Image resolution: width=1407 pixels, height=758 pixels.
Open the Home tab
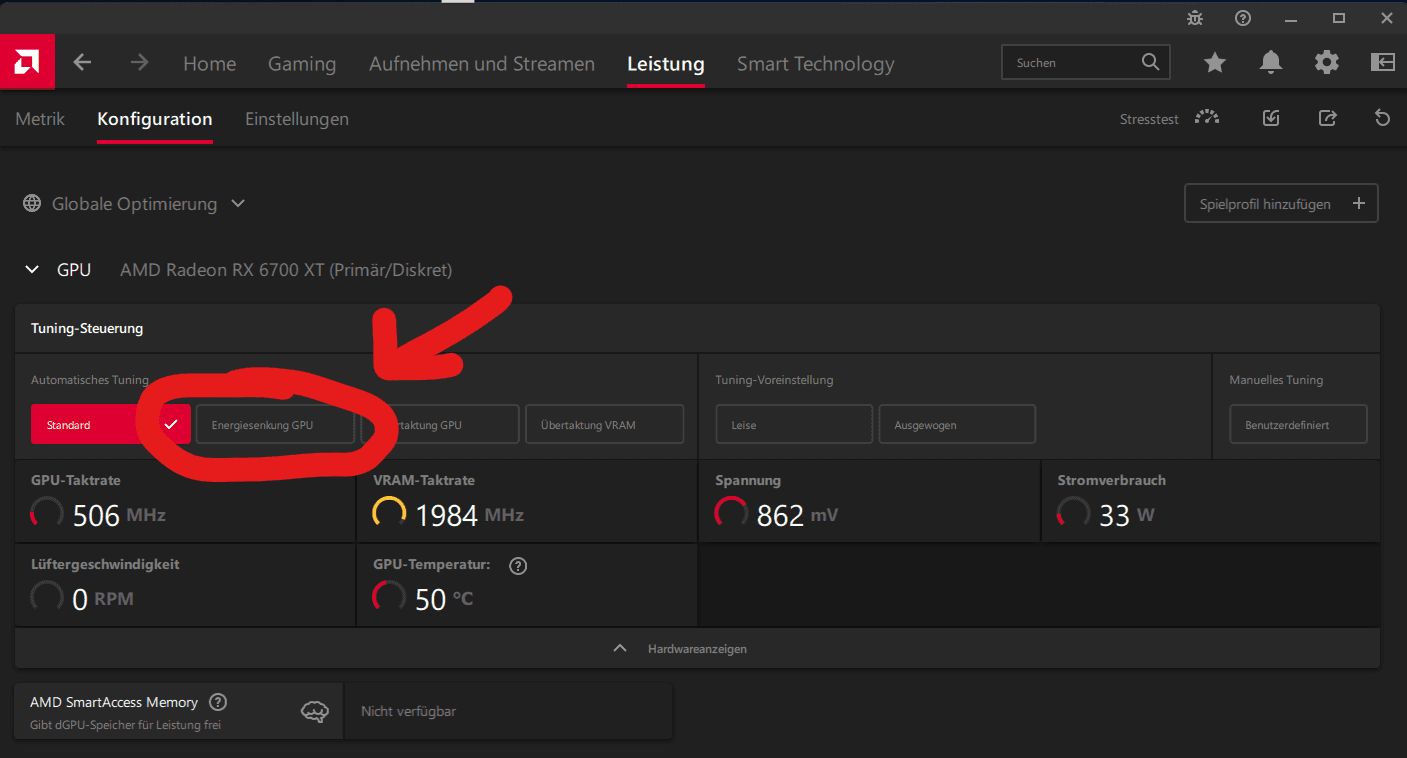click(x=210, y=64)
